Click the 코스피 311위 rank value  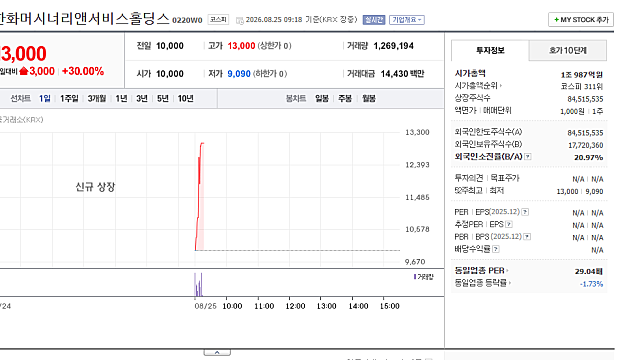click(582, 87)
